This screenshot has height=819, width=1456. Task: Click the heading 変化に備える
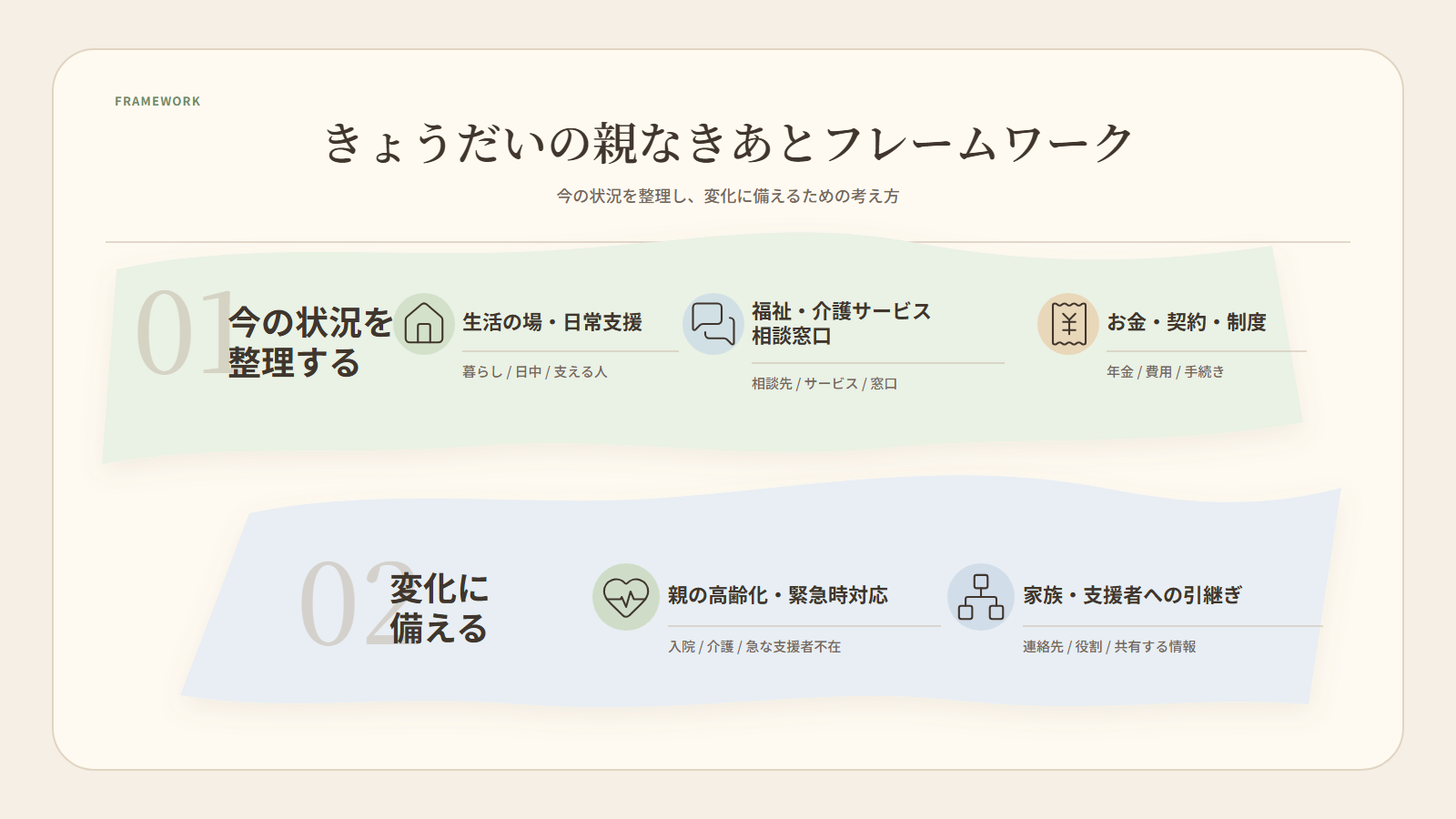coord(440,608)
